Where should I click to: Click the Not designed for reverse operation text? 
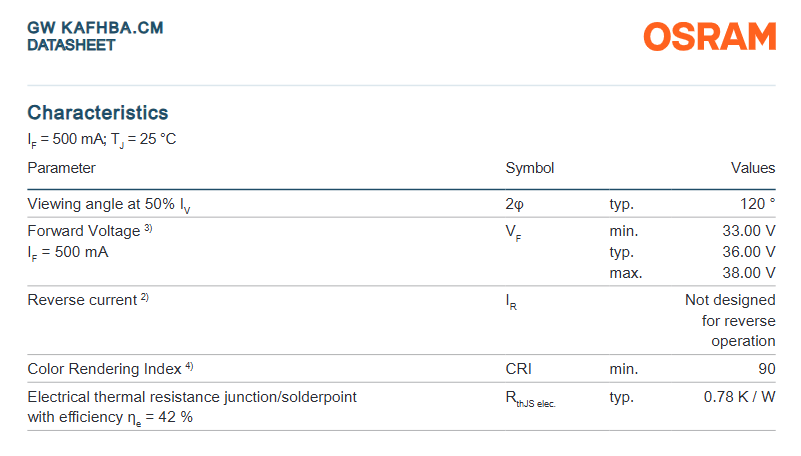click(730, 320)
